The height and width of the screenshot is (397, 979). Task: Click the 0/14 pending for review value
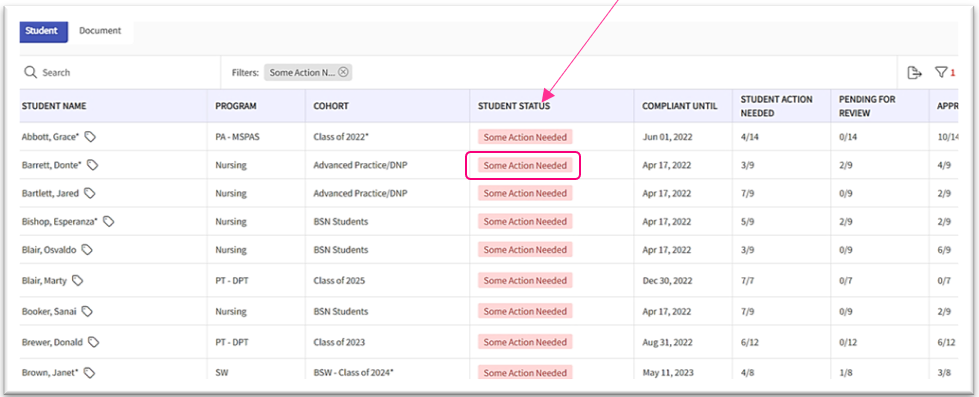tap(848, 137)
